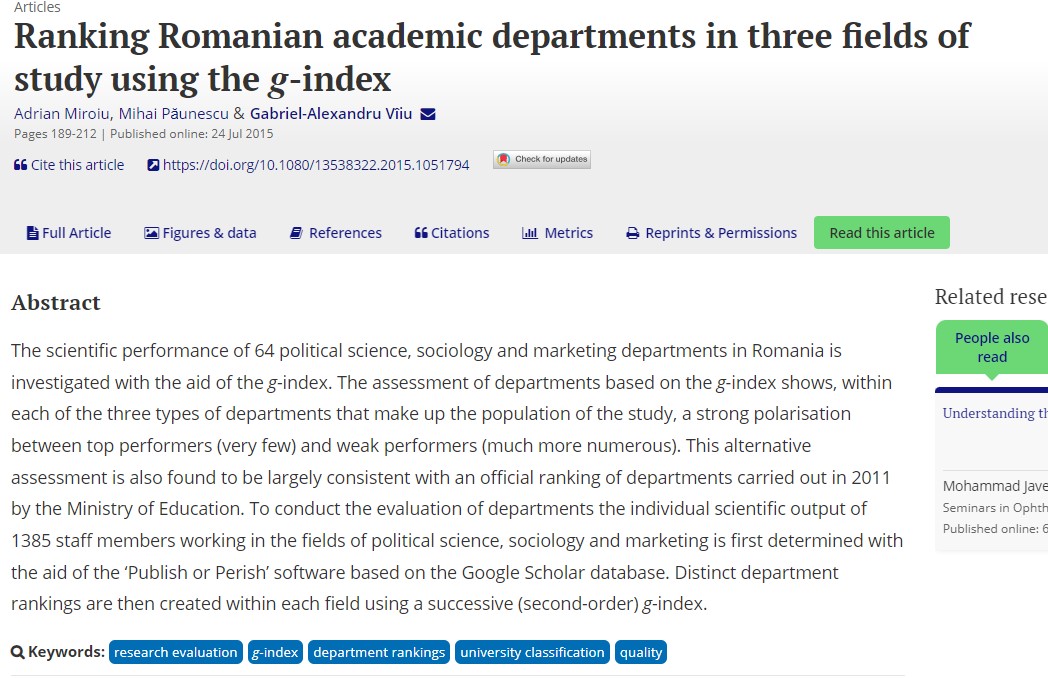1048x678 pixels.
Task: Click the university classification keyword tag
Action: pyautogui.click(x=532, y=652)
